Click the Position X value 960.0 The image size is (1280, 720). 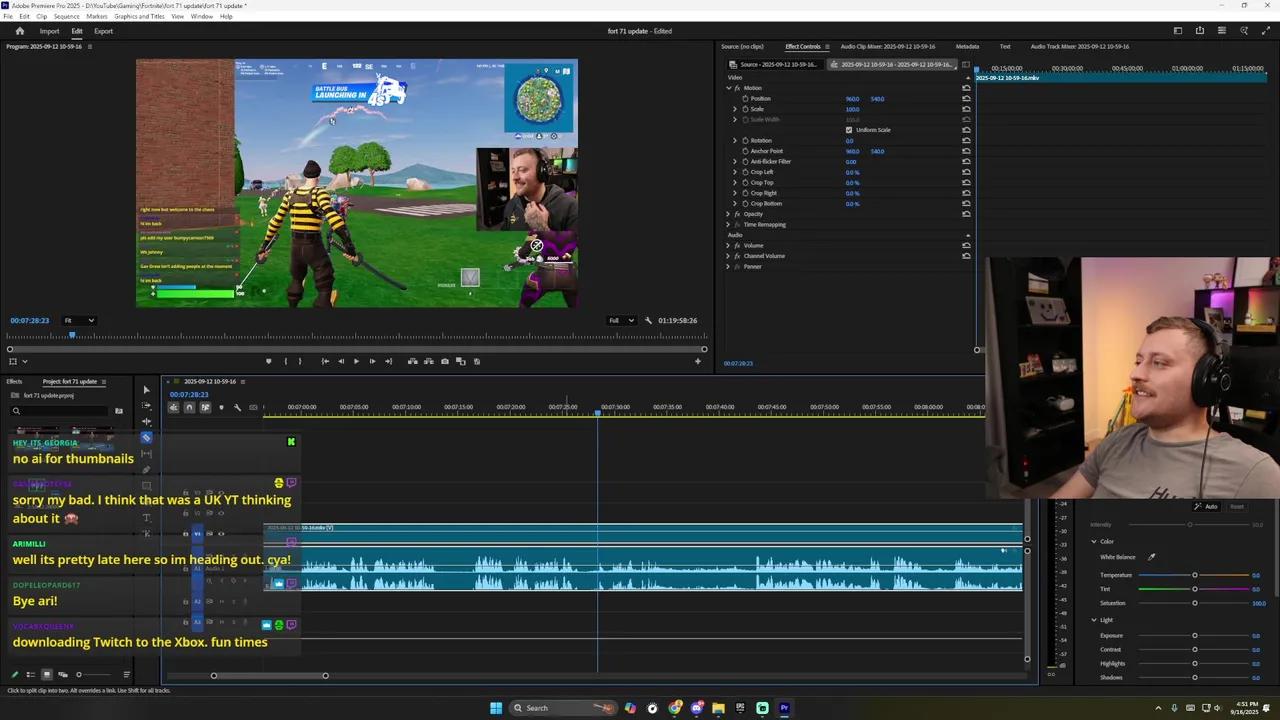[x=852, y=99]
